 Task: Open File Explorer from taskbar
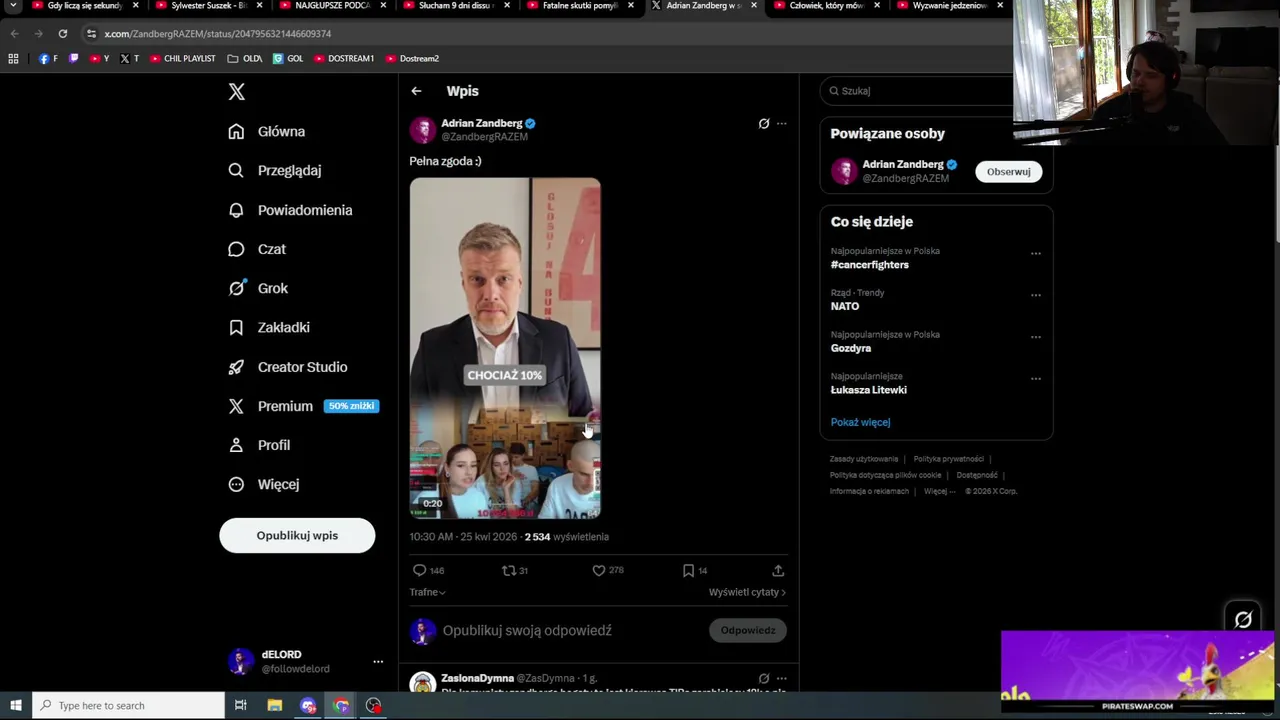tap(275, 705)
